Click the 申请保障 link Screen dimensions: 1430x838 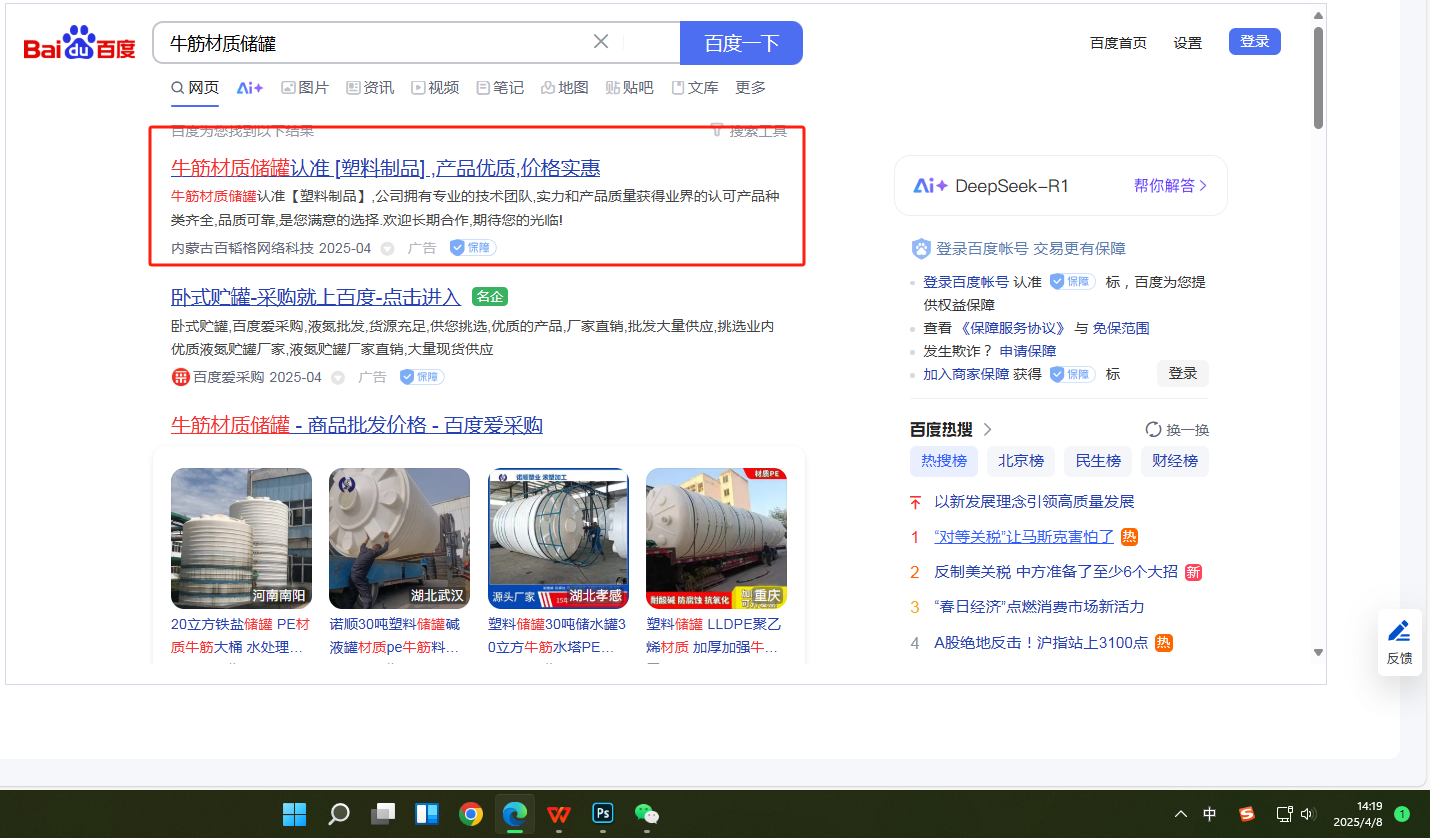1028,351
